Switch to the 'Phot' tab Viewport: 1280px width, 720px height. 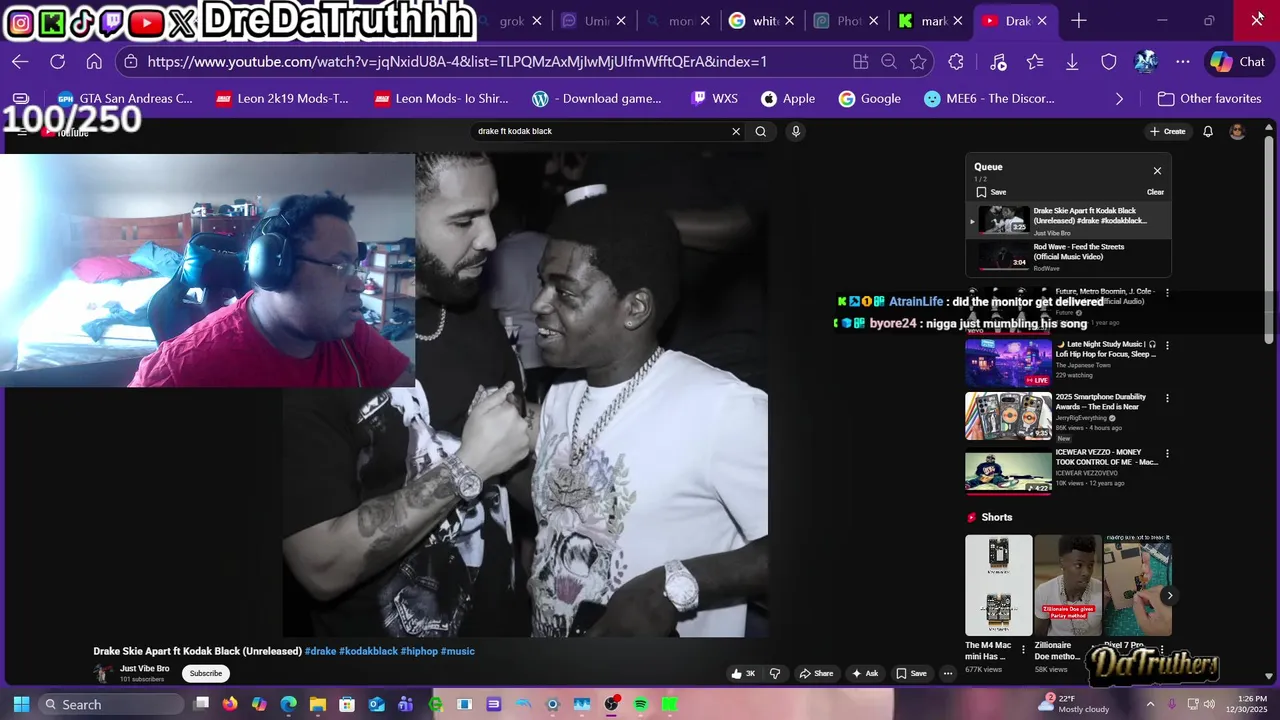pos(849,21)
